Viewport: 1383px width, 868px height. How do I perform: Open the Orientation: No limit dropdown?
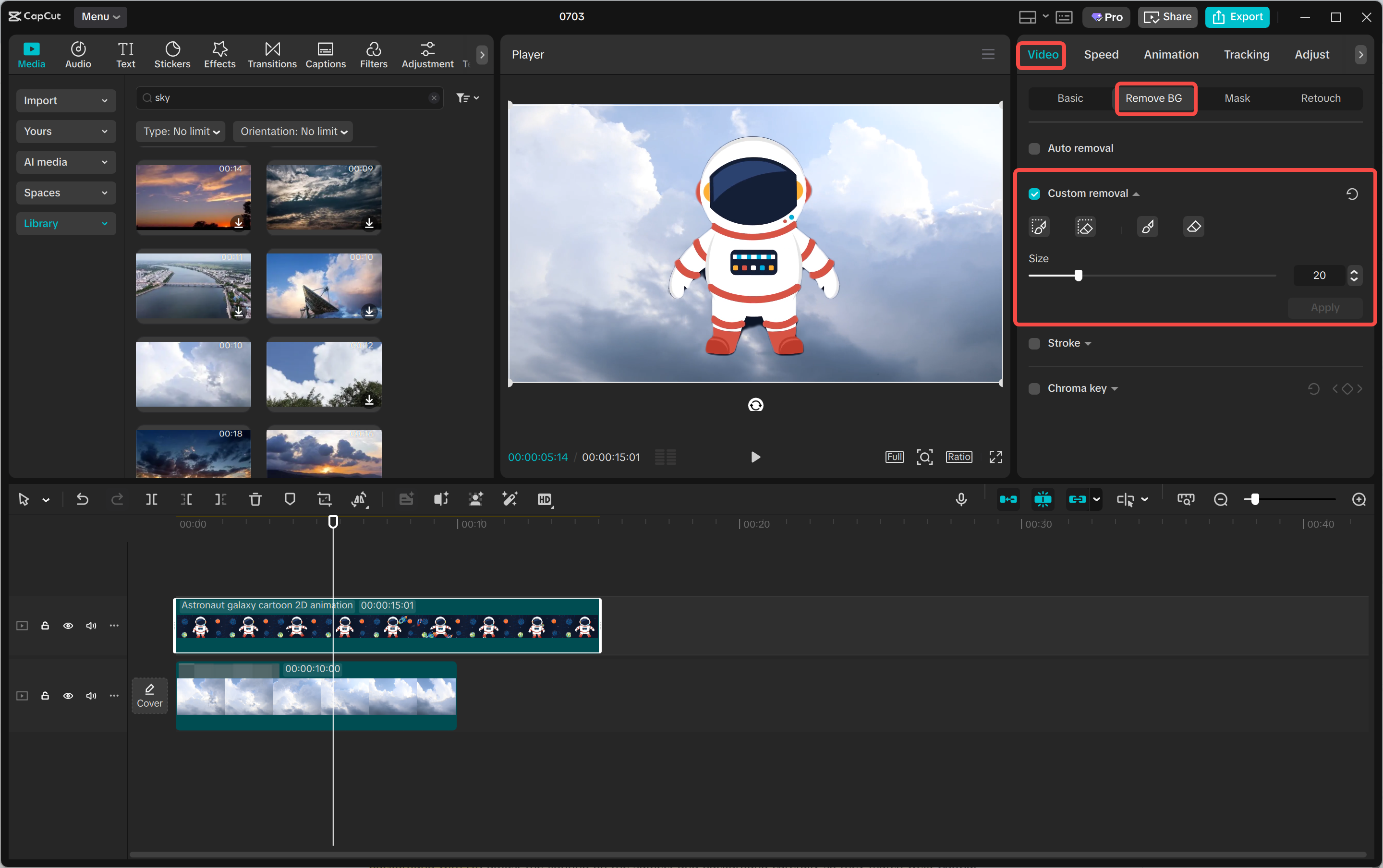293,131
